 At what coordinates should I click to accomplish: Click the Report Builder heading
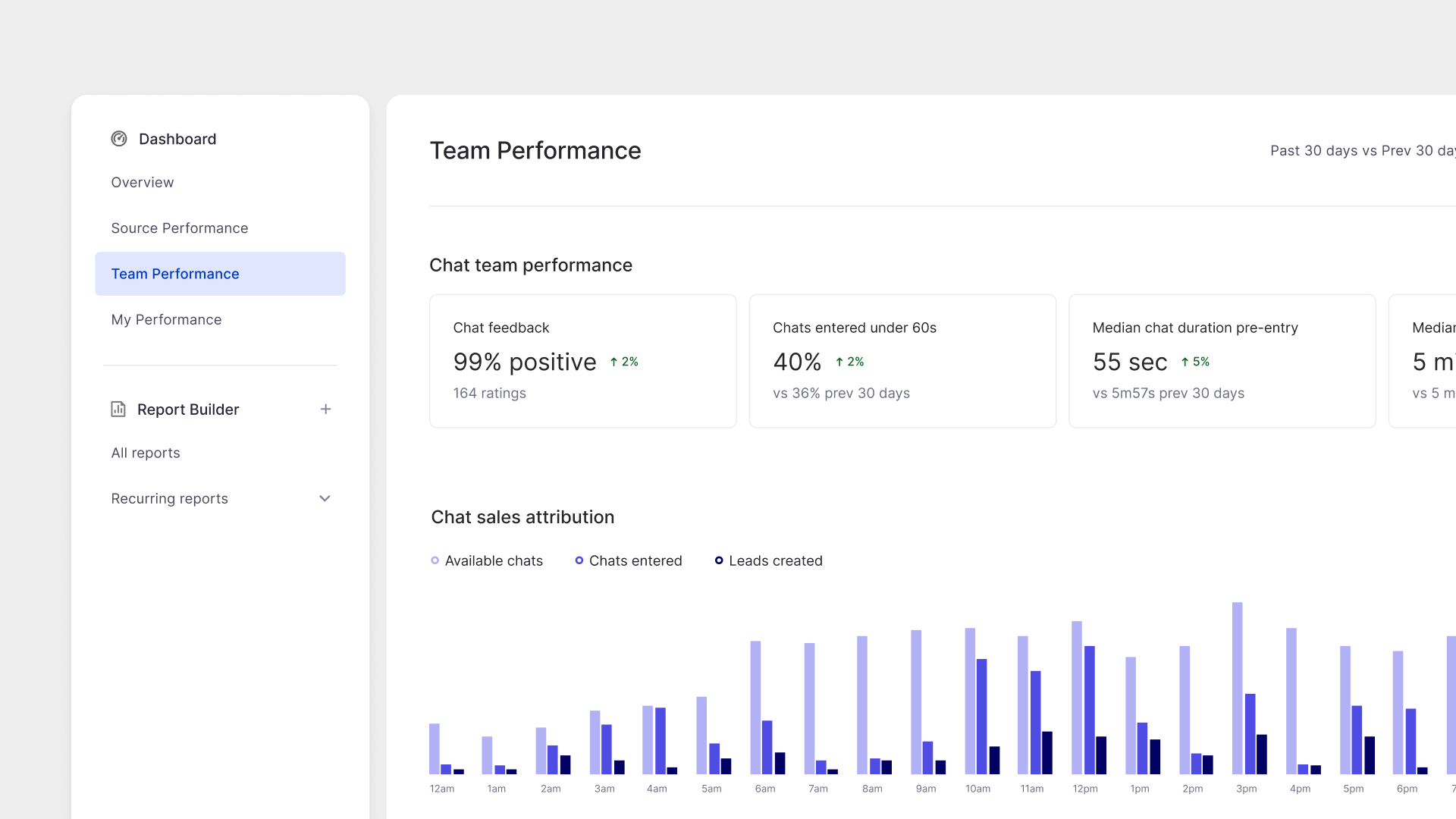[188, 409]
